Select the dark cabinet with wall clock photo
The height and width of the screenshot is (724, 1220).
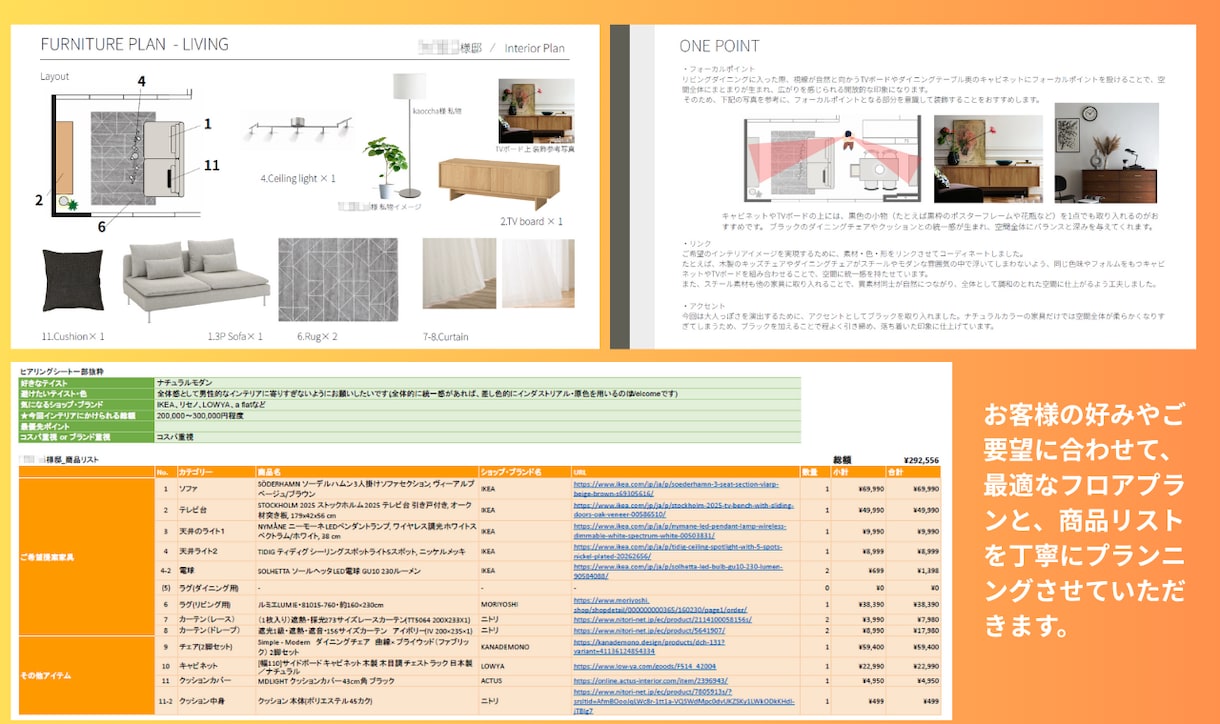click(1106, 153)
